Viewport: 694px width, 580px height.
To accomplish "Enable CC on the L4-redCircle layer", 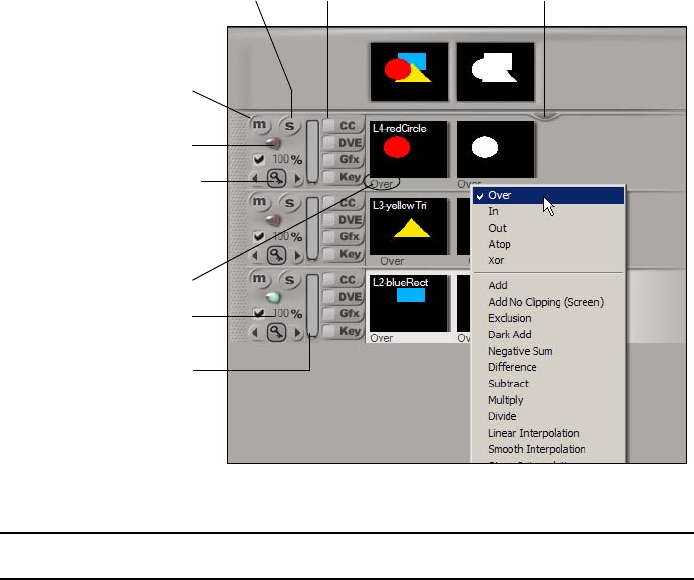I will pos(328,126).
